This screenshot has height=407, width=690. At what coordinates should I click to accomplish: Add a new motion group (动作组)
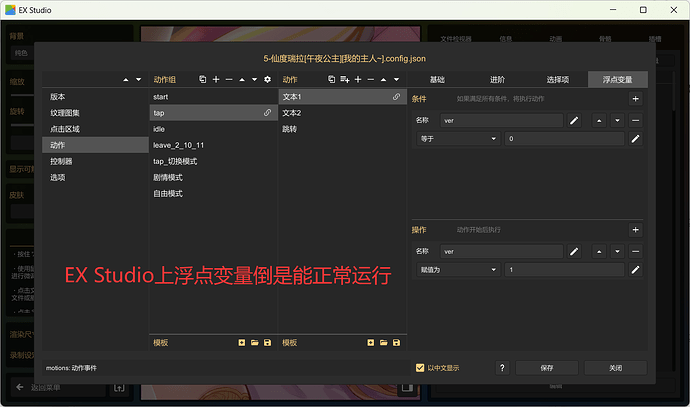coord(216,79)
